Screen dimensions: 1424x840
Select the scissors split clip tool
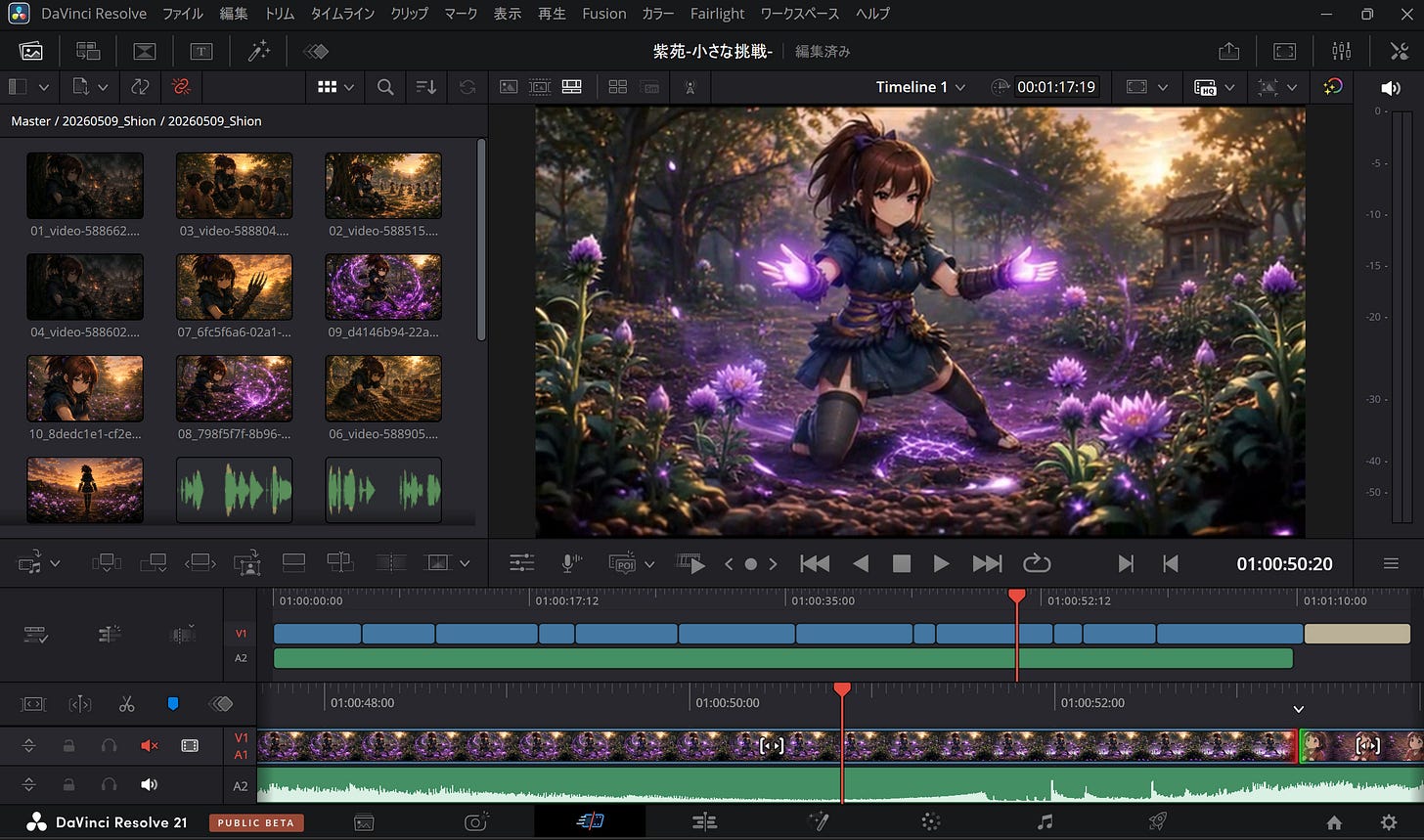tap(126, 703)
